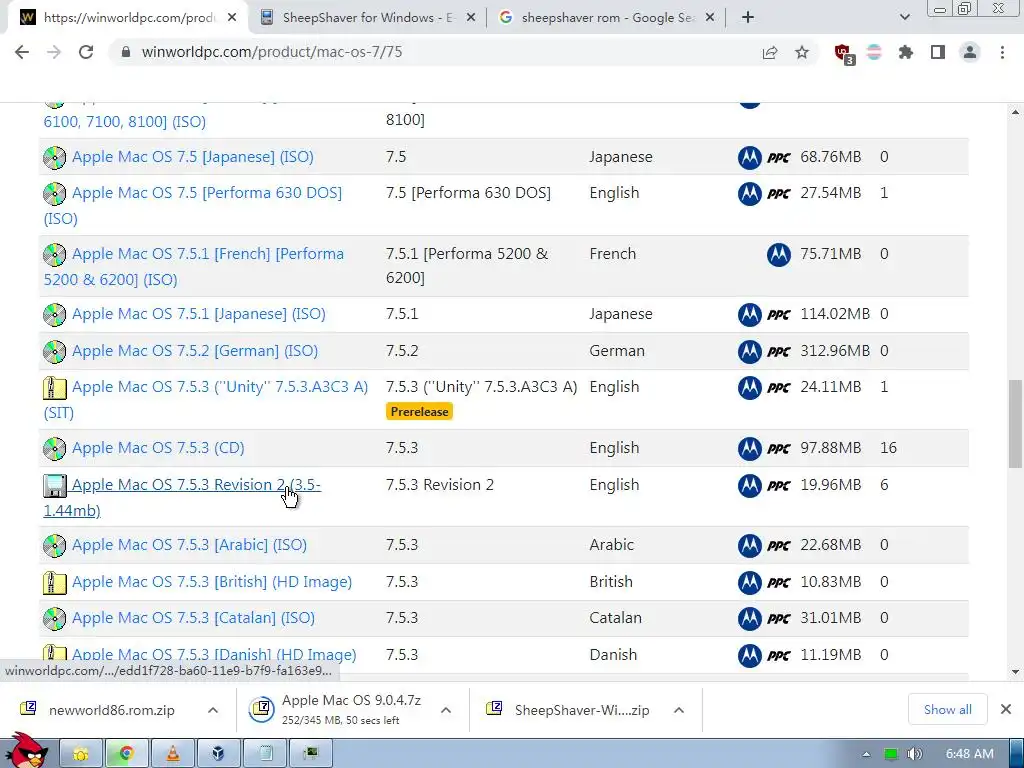1024x768 pixels.
Task: Click the 'Catalan' language cell
Action: (x=615, y=618)
